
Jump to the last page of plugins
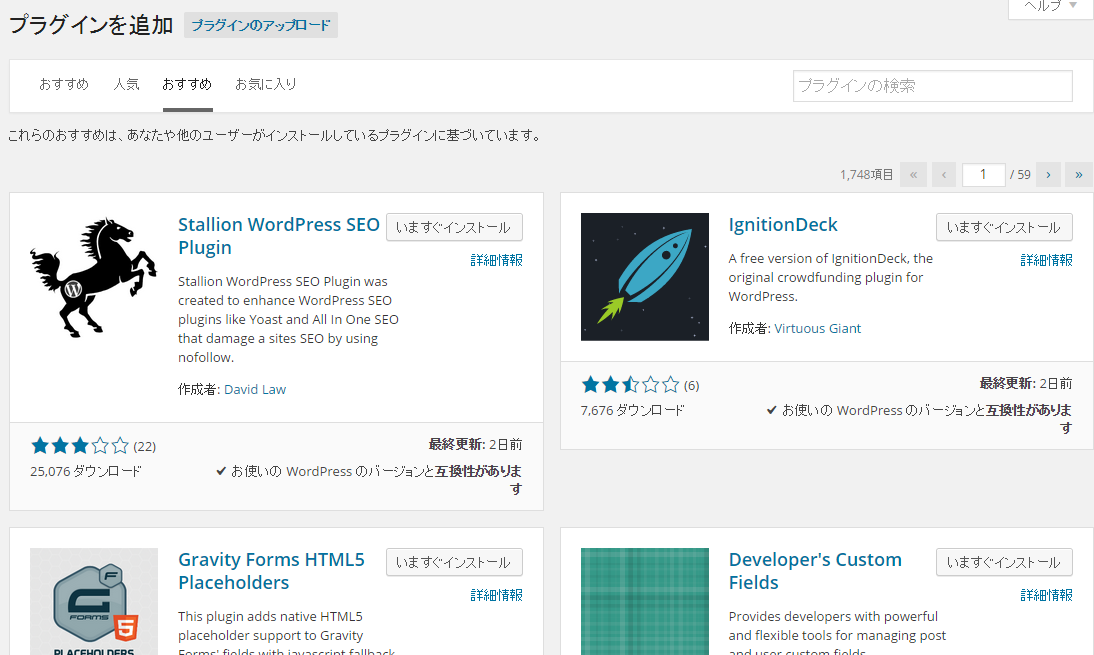point(1078,174)
